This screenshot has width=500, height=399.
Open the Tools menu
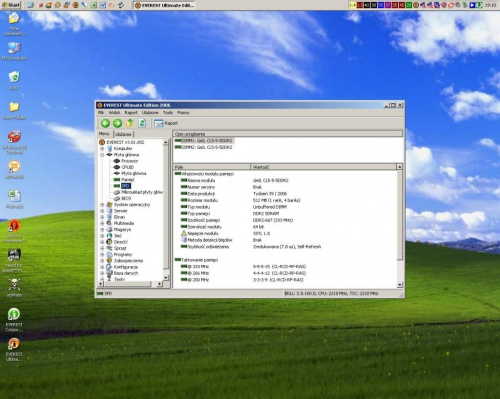(168, 113)
